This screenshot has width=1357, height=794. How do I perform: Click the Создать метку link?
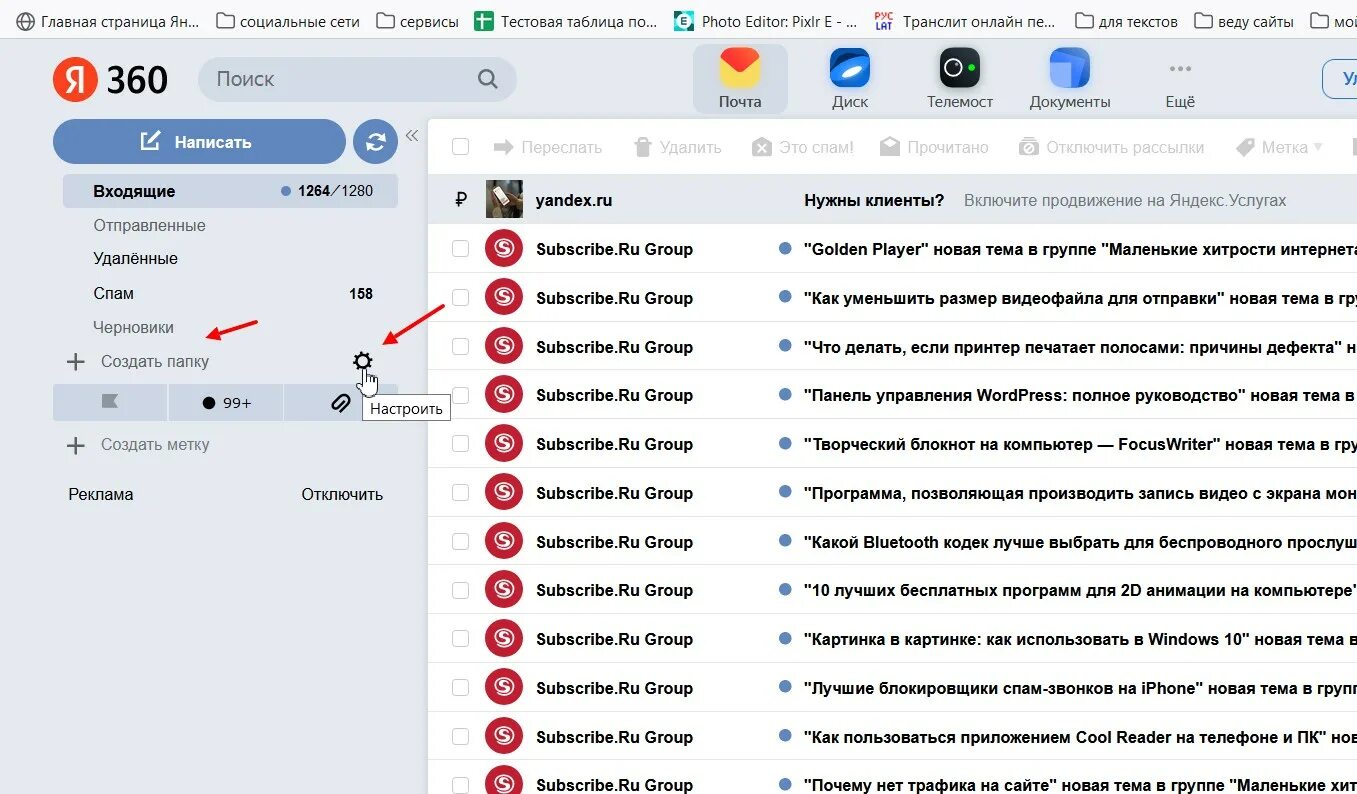pos(155,445)
